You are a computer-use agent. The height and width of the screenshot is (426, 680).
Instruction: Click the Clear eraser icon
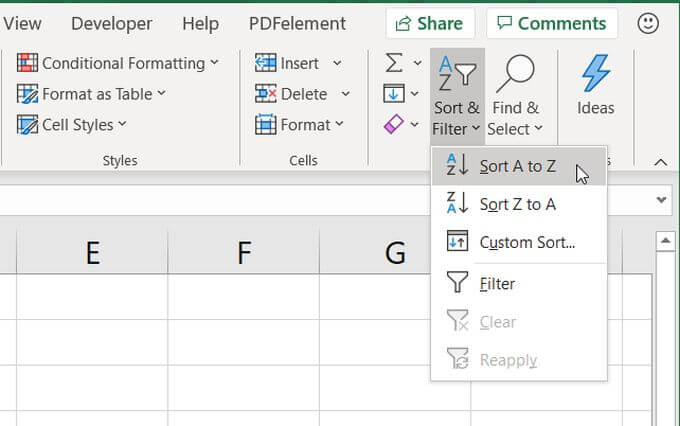pyautogui.click(x=394, y=125)
